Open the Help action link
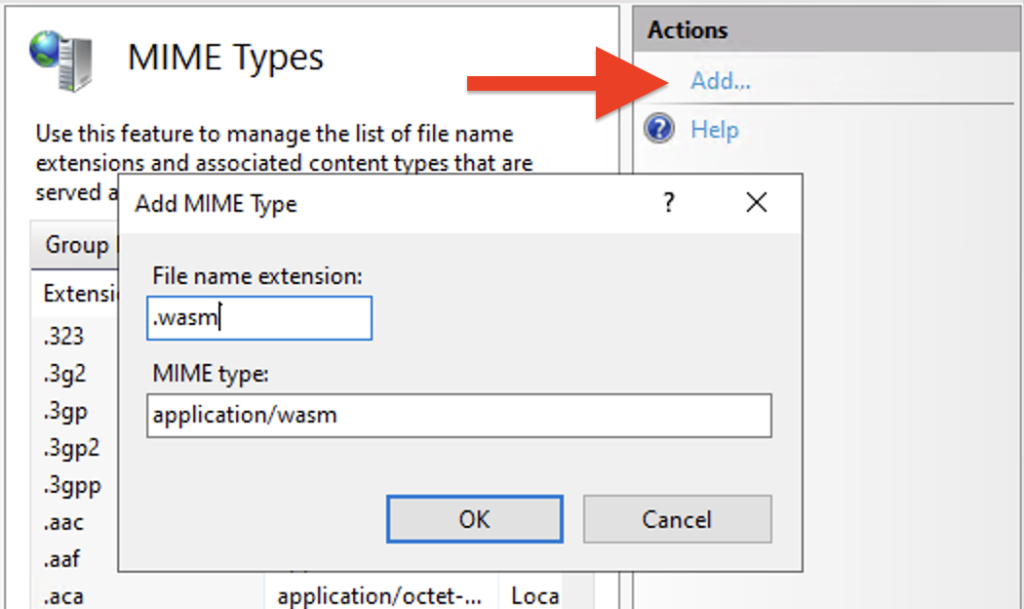This screenshot has height=609, width=1024. (x=714, y=129)
